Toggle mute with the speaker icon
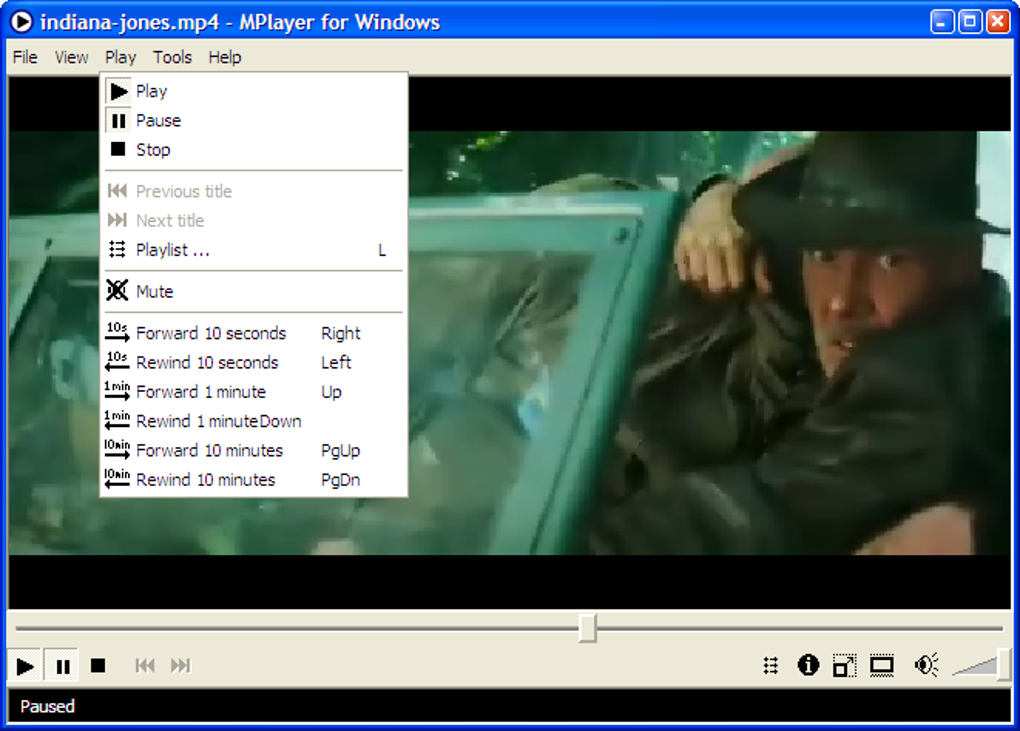Viewport: 1020px width, 731px height. (x=926, y=665)
